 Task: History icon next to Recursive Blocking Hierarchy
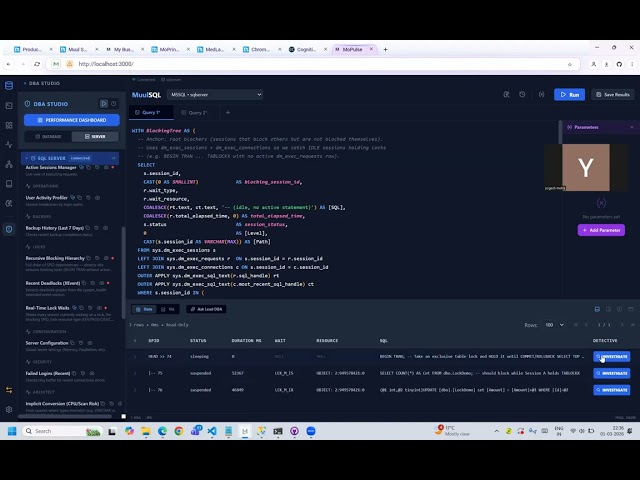[97, 258]
